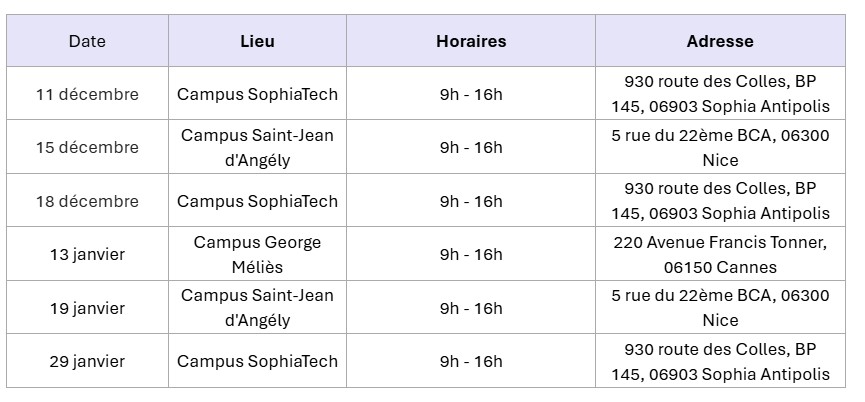
Task: Select the 15 décembre date cell
Action: [87, 147]
